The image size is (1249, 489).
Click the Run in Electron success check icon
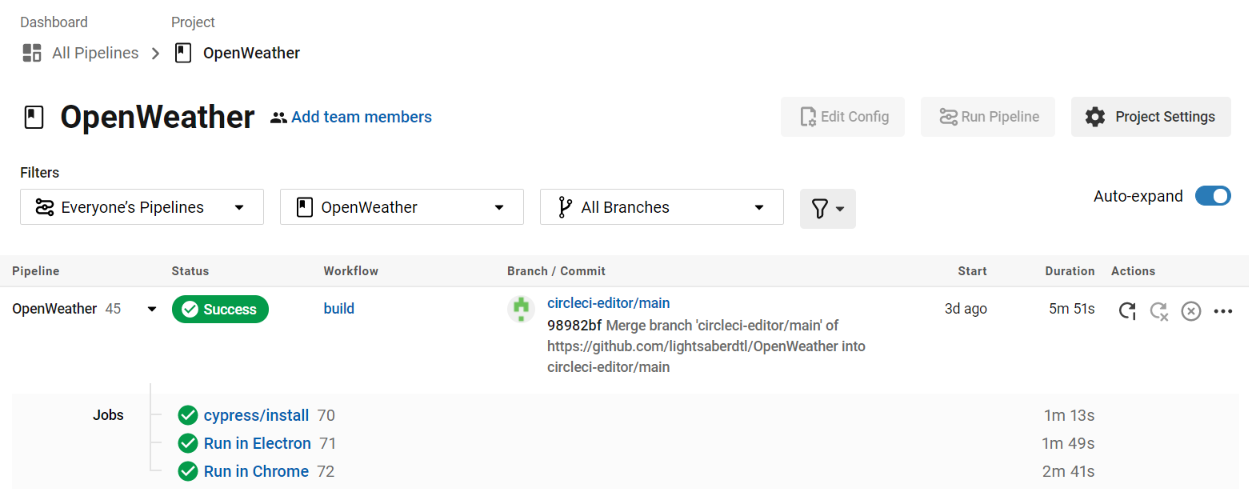(x=187, y=443)
